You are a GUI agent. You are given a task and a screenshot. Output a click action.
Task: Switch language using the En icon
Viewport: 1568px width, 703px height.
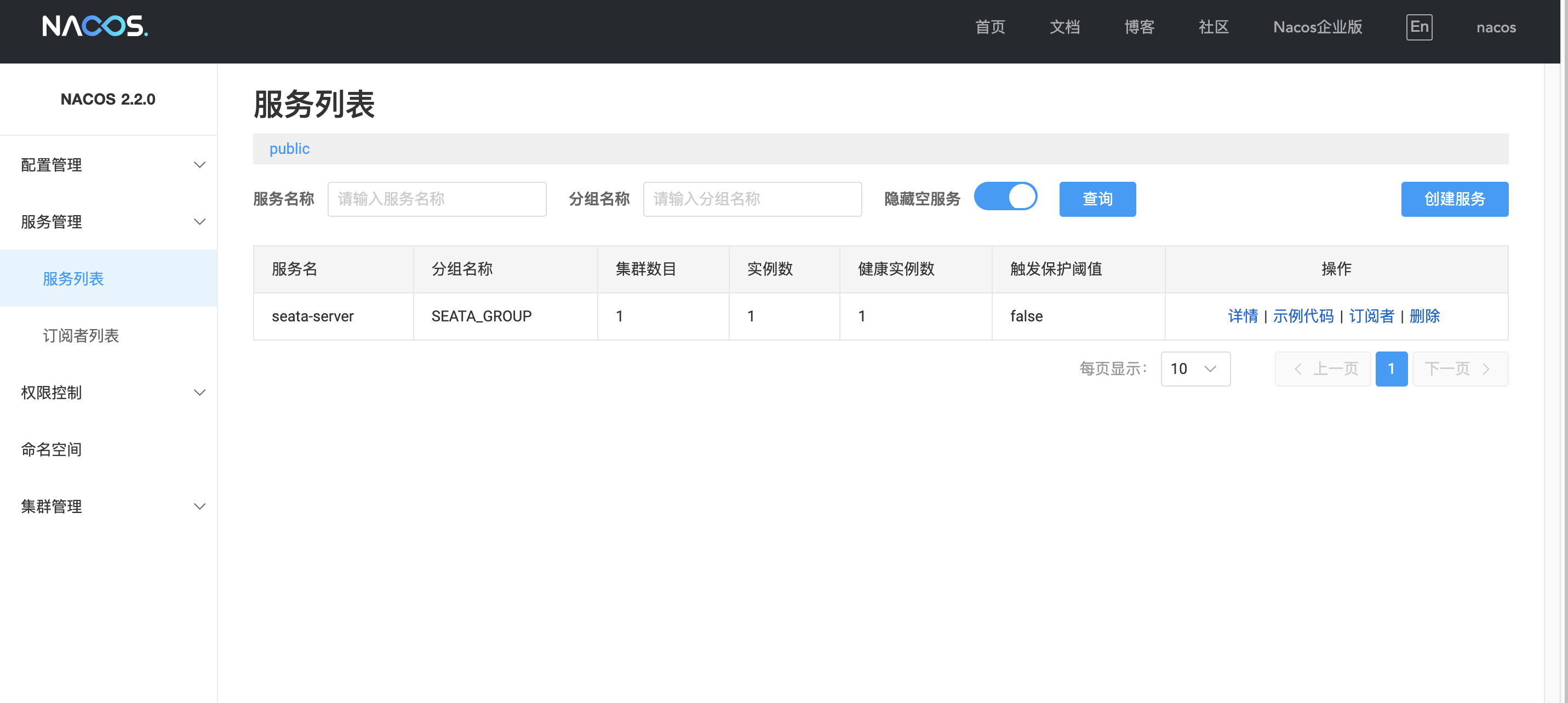(x=1419, y=27)
